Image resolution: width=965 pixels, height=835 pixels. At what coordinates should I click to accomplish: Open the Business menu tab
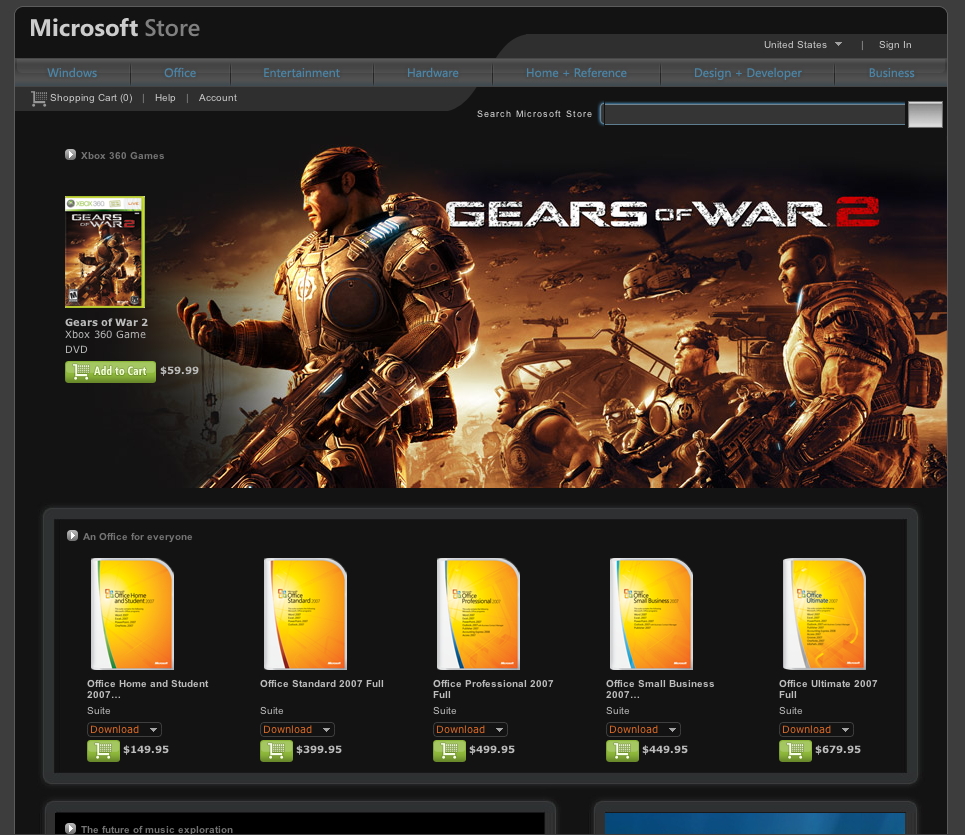click(x=891, y=73)
